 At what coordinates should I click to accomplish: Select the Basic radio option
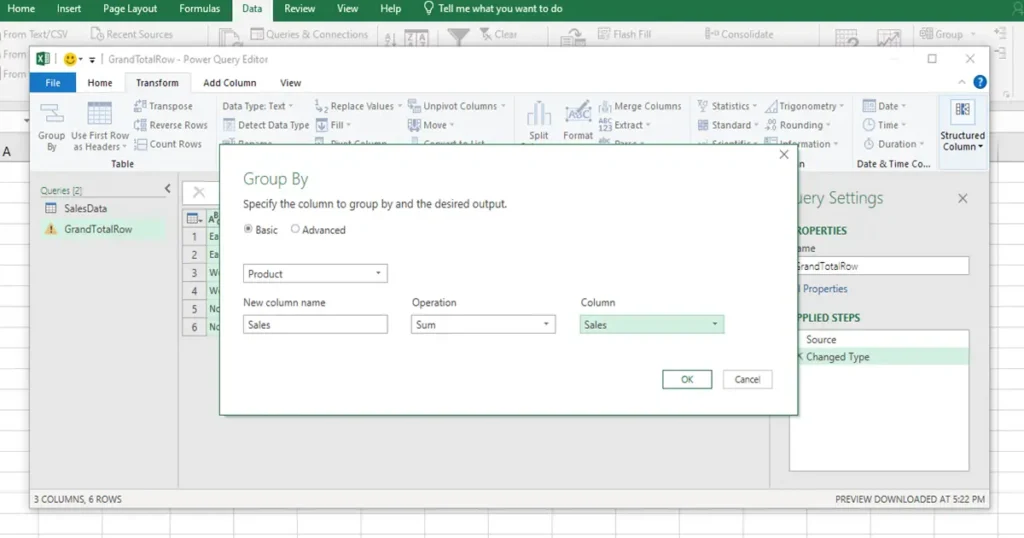tap(248, 229)
